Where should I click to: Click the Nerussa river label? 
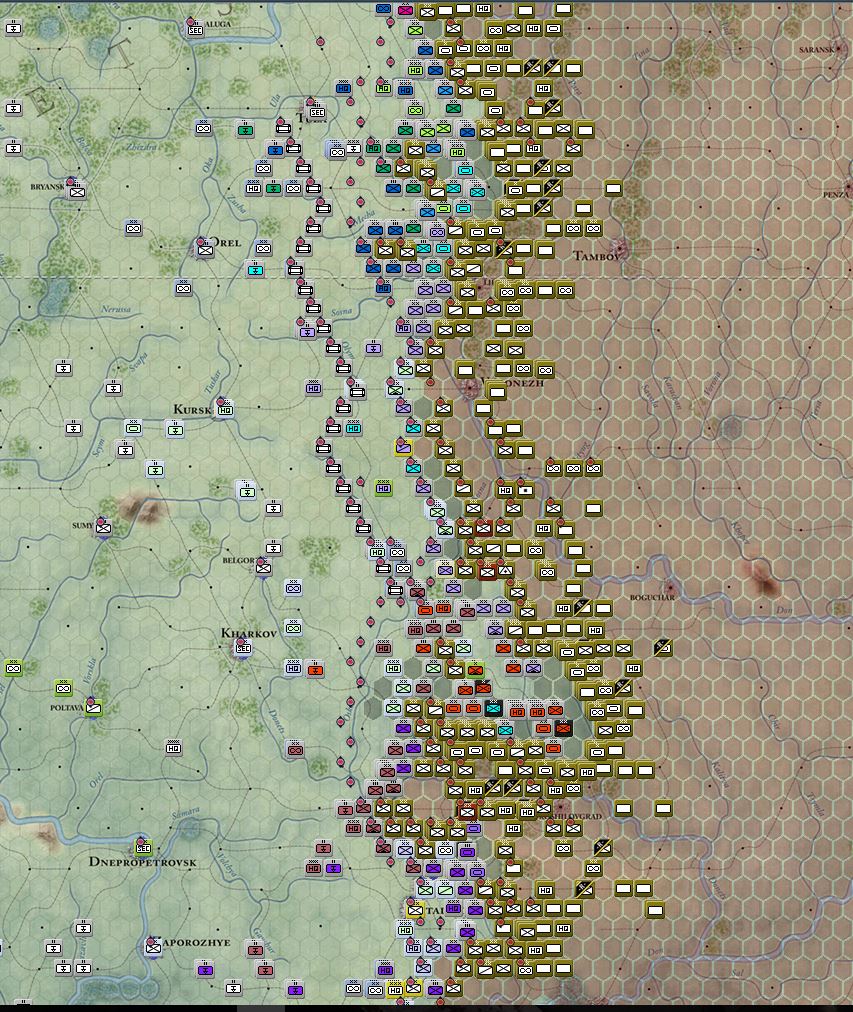tap(115, 309)
